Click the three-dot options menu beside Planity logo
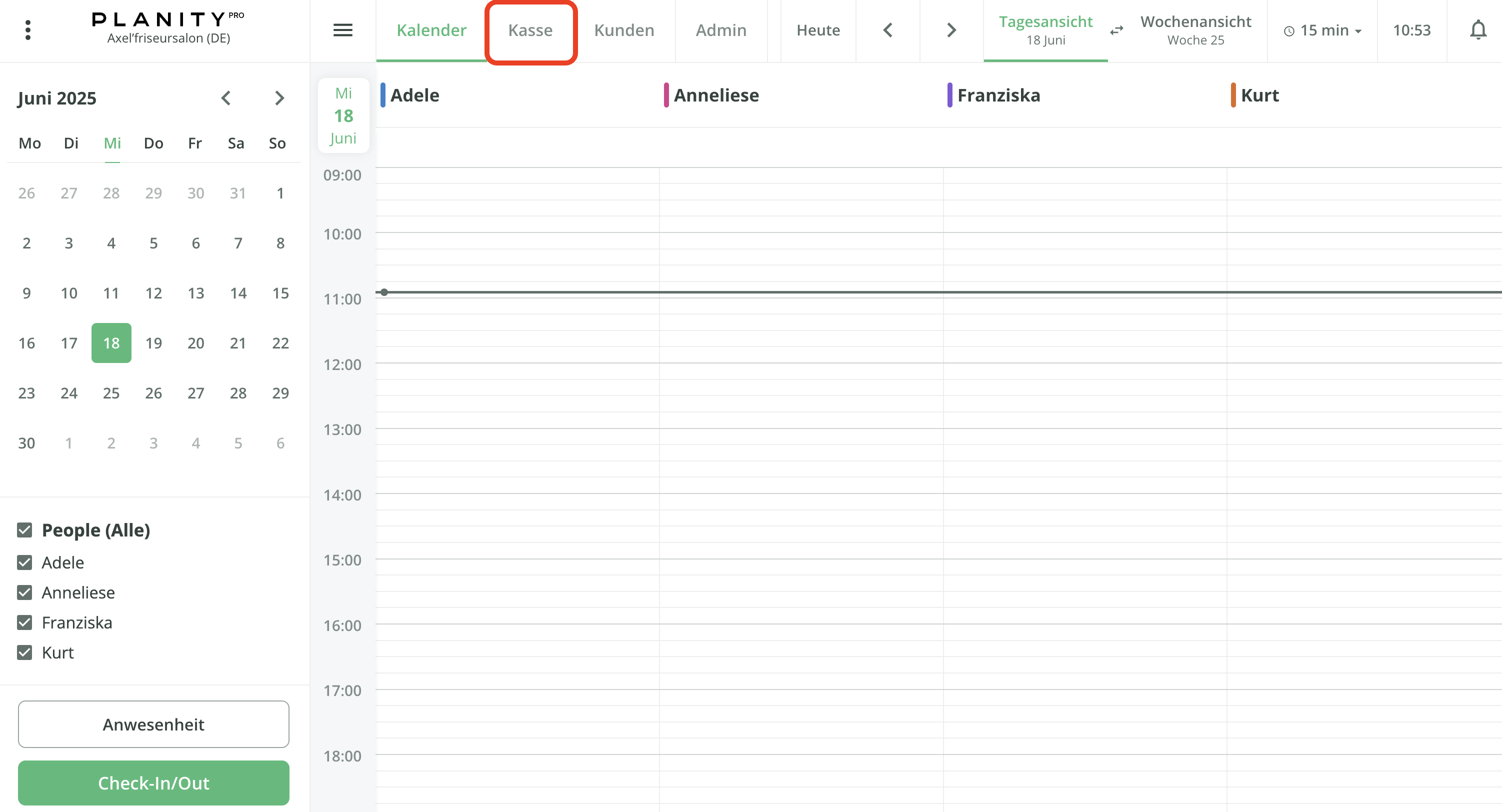 click(x=27, y=29)
